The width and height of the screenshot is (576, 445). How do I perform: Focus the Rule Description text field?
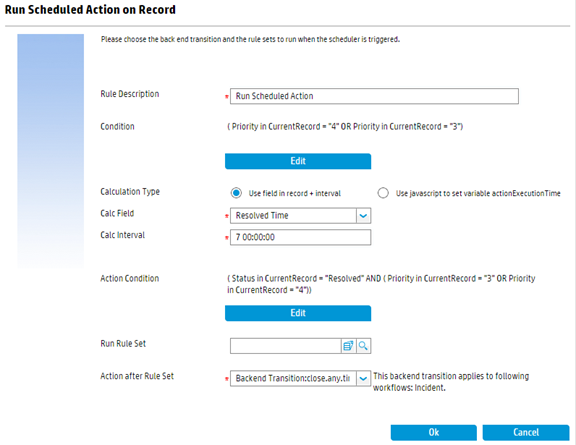pos(374,96)
